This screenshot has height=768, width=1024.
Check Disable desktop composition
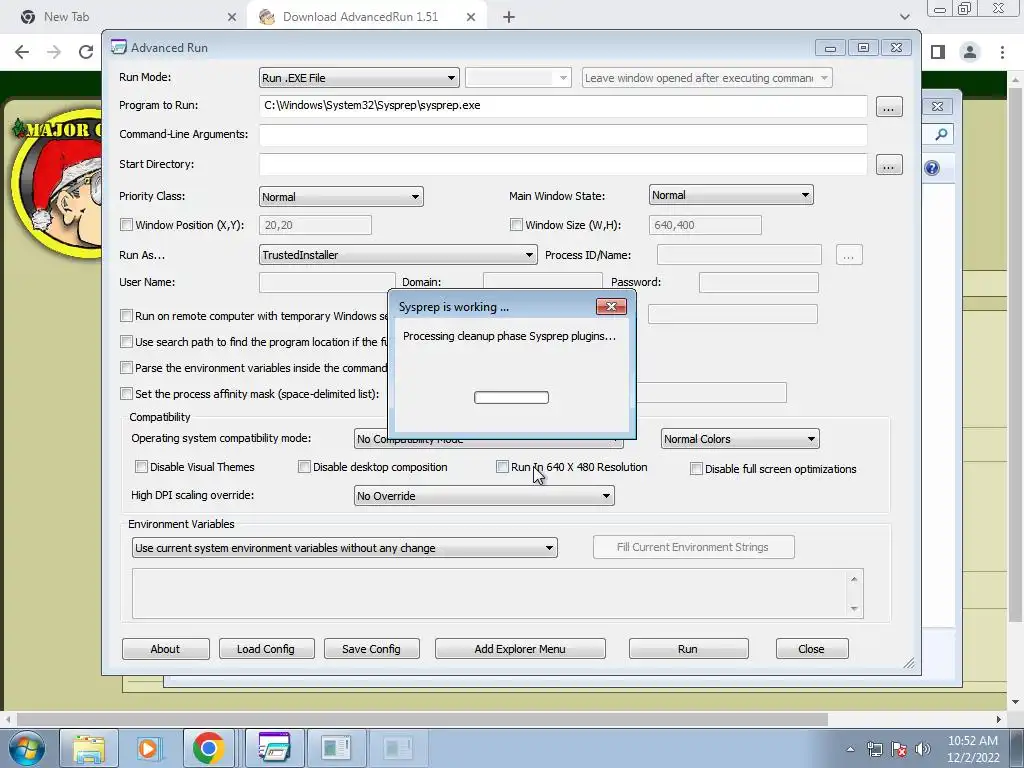click(x=304, y=466)
